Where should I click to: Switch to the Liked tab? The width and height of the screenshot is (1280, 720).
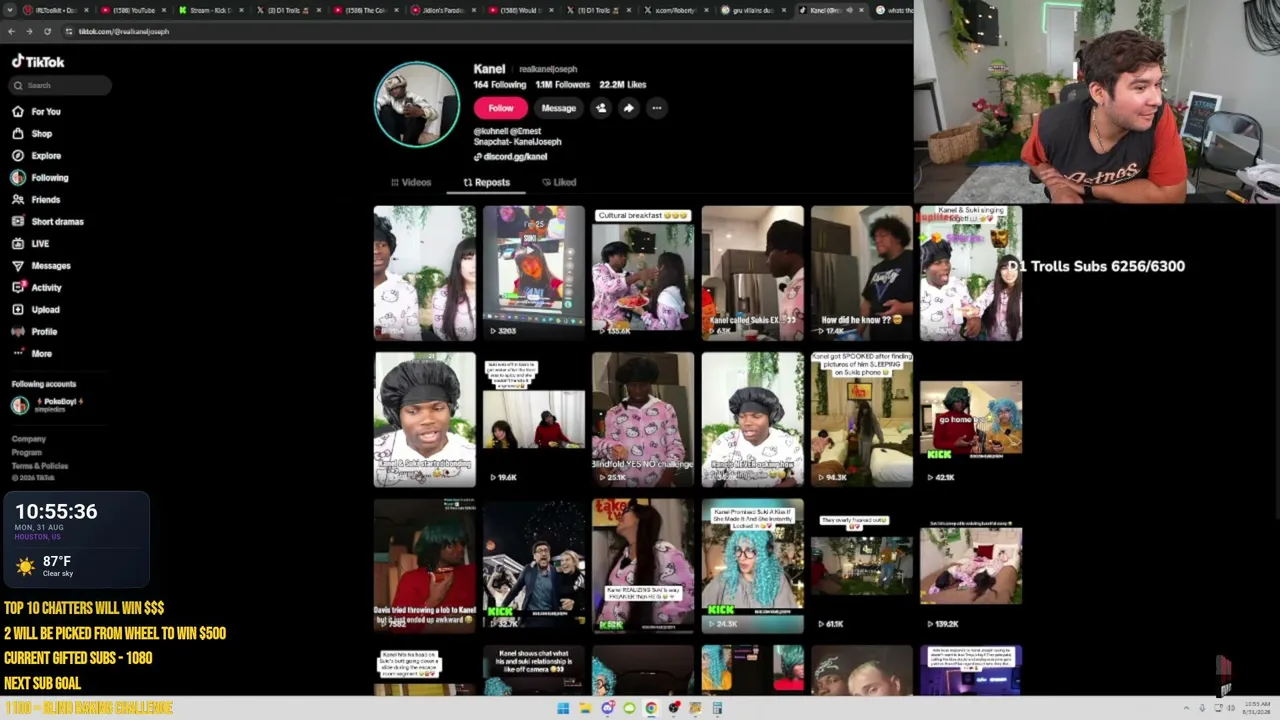(559, 183)
